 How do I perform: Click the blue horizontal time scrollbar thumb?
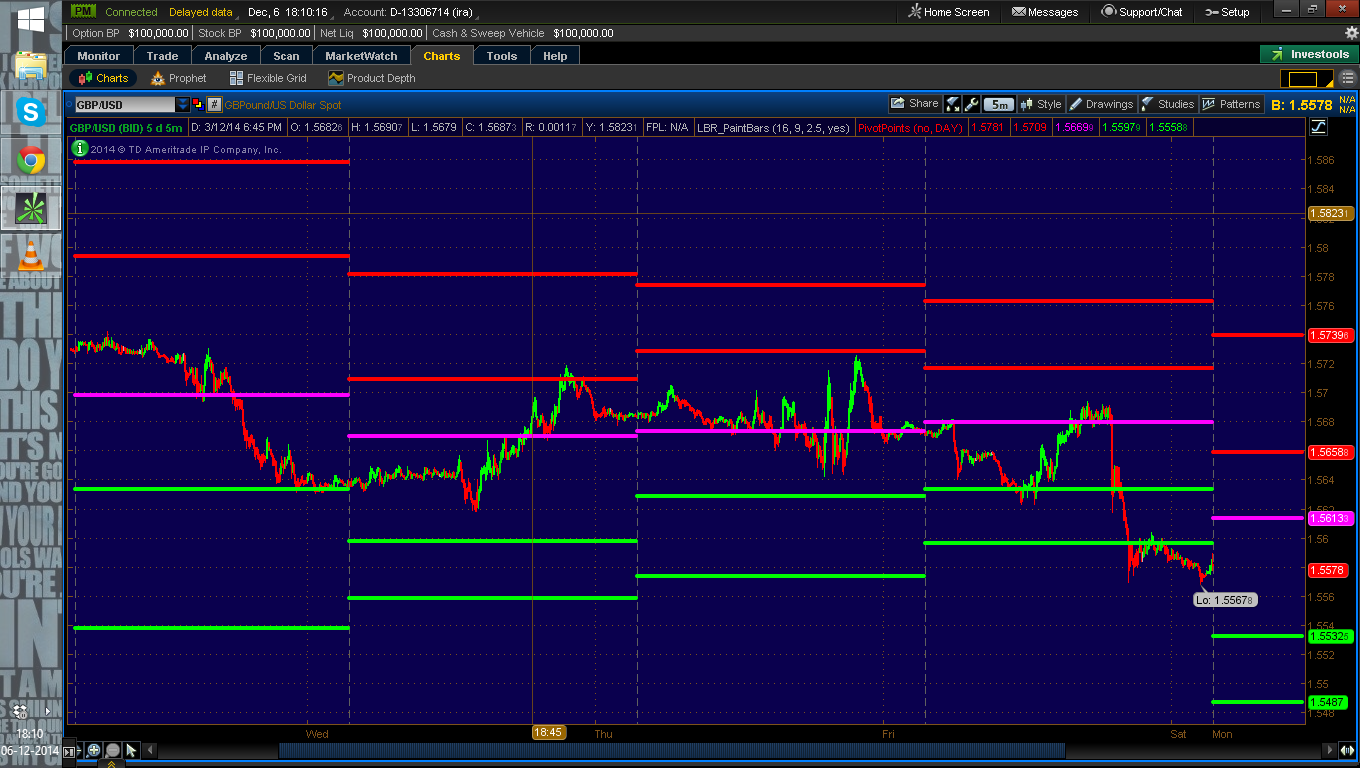pos(671,750)
